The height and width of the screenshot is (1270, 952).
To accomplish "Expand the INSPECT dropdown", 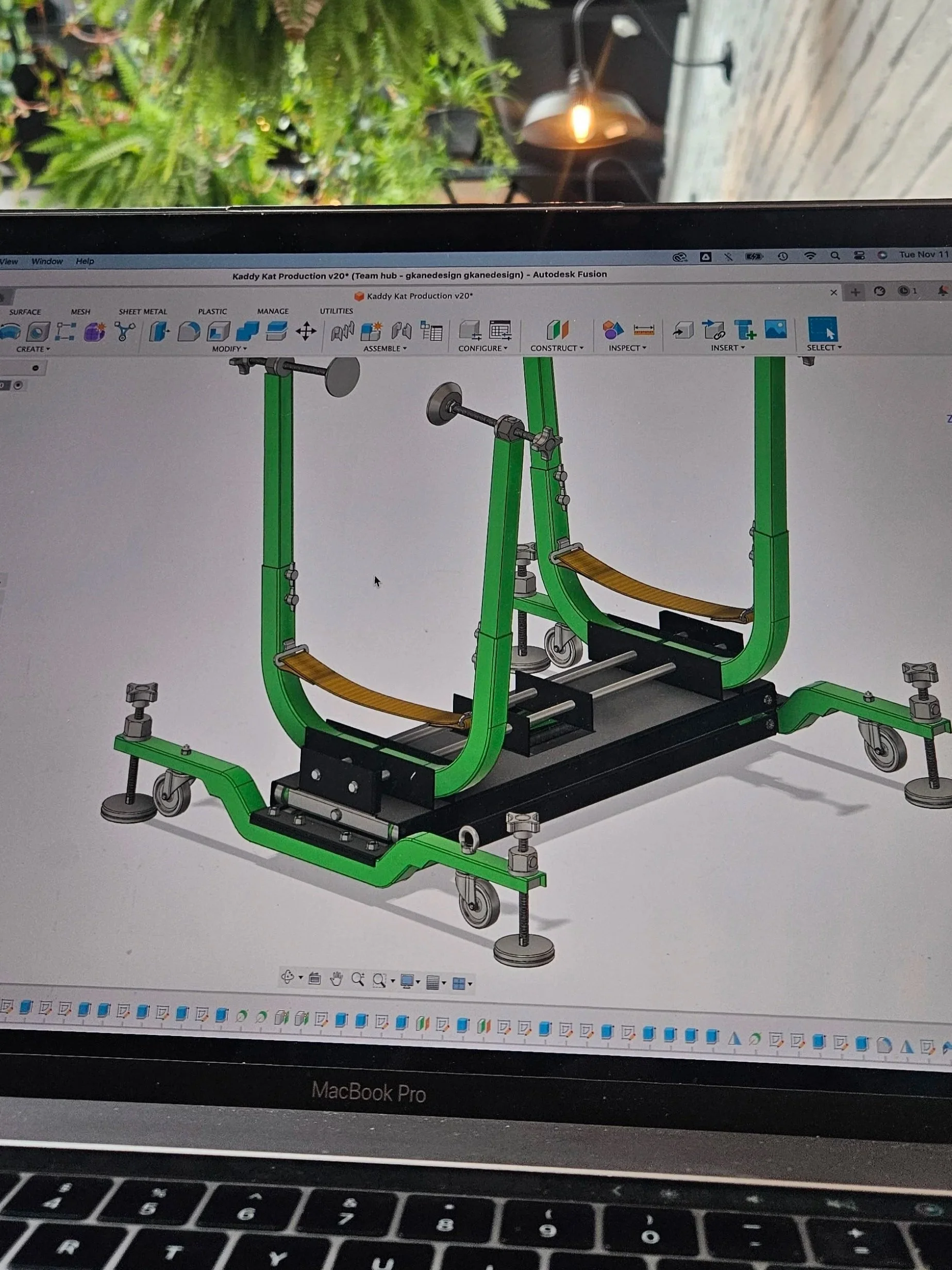I will click(627, 348).
